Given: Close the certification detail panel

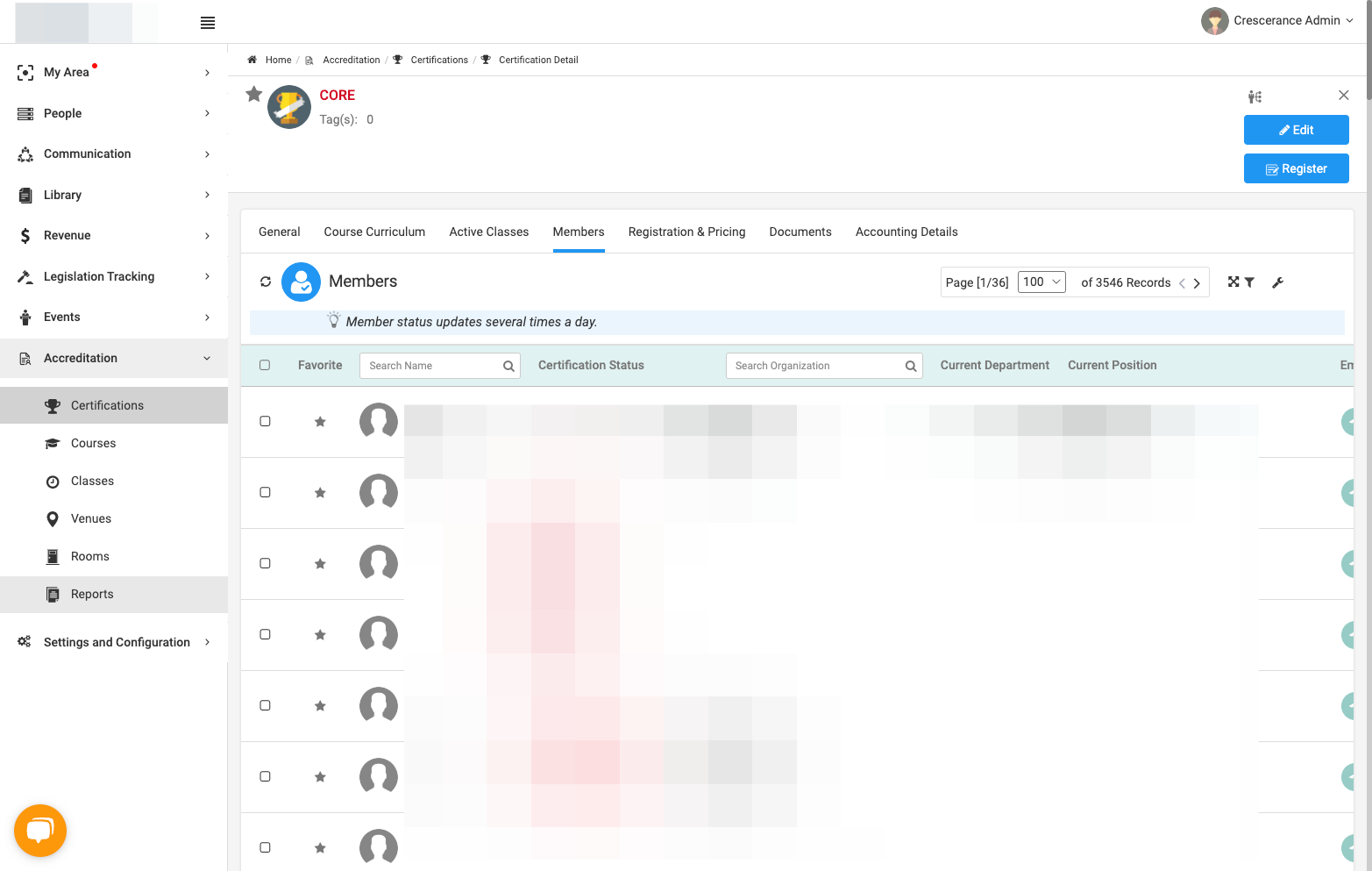Looking at the screenshot, I should (1343, 95).
